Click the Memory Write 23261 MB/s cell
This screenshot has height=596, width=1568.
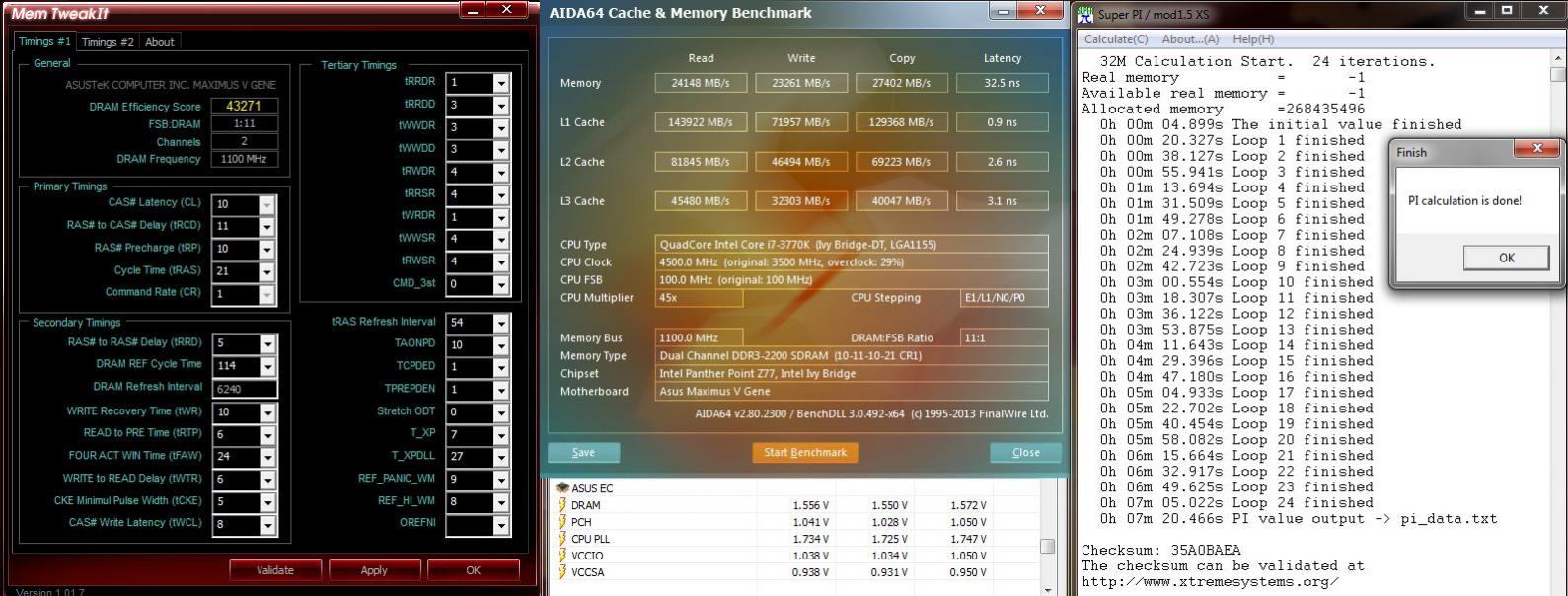(801, 83)
